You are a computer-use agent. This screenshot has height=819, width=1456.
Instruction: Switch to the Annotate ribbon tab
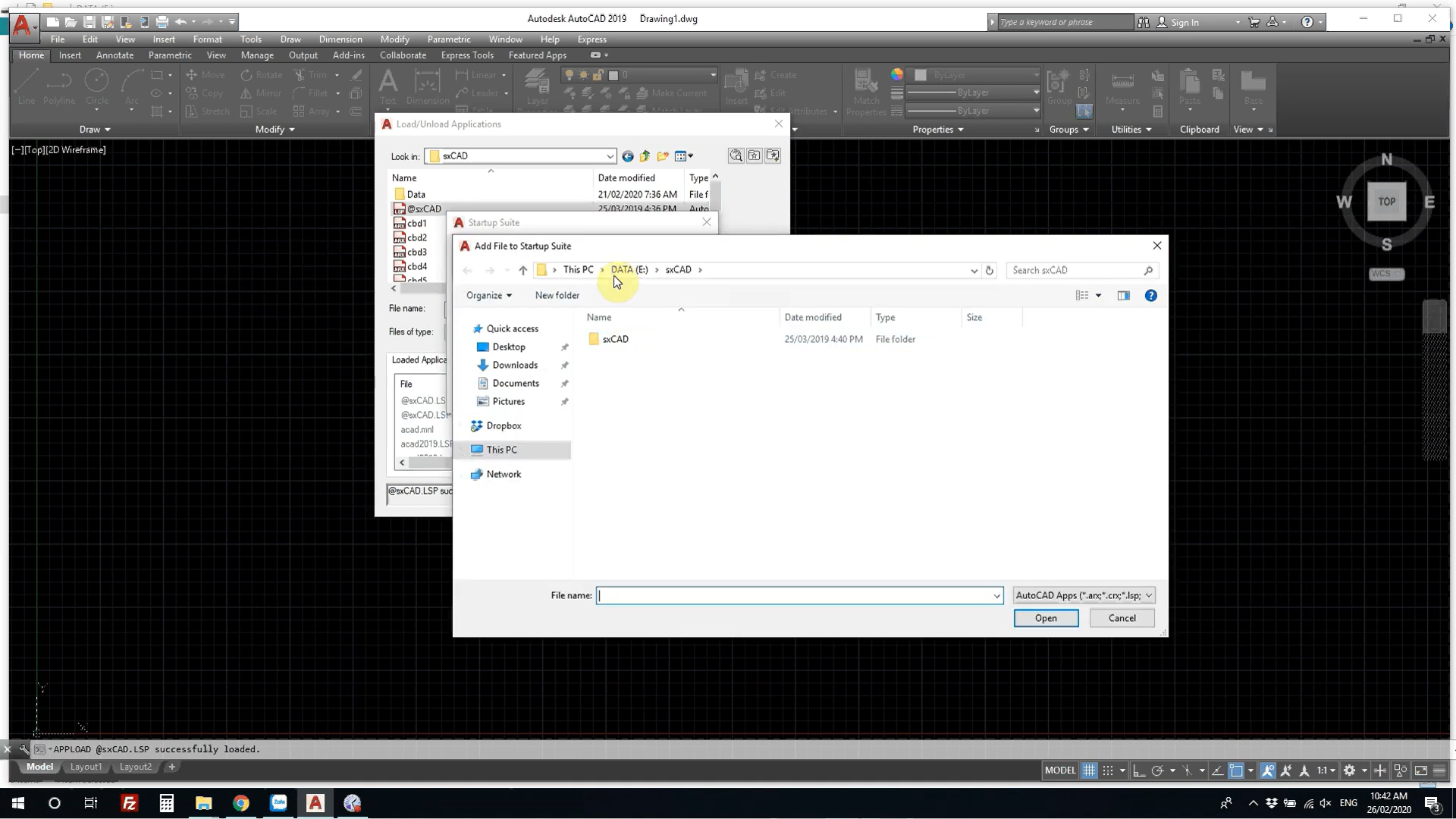[115, 55]
